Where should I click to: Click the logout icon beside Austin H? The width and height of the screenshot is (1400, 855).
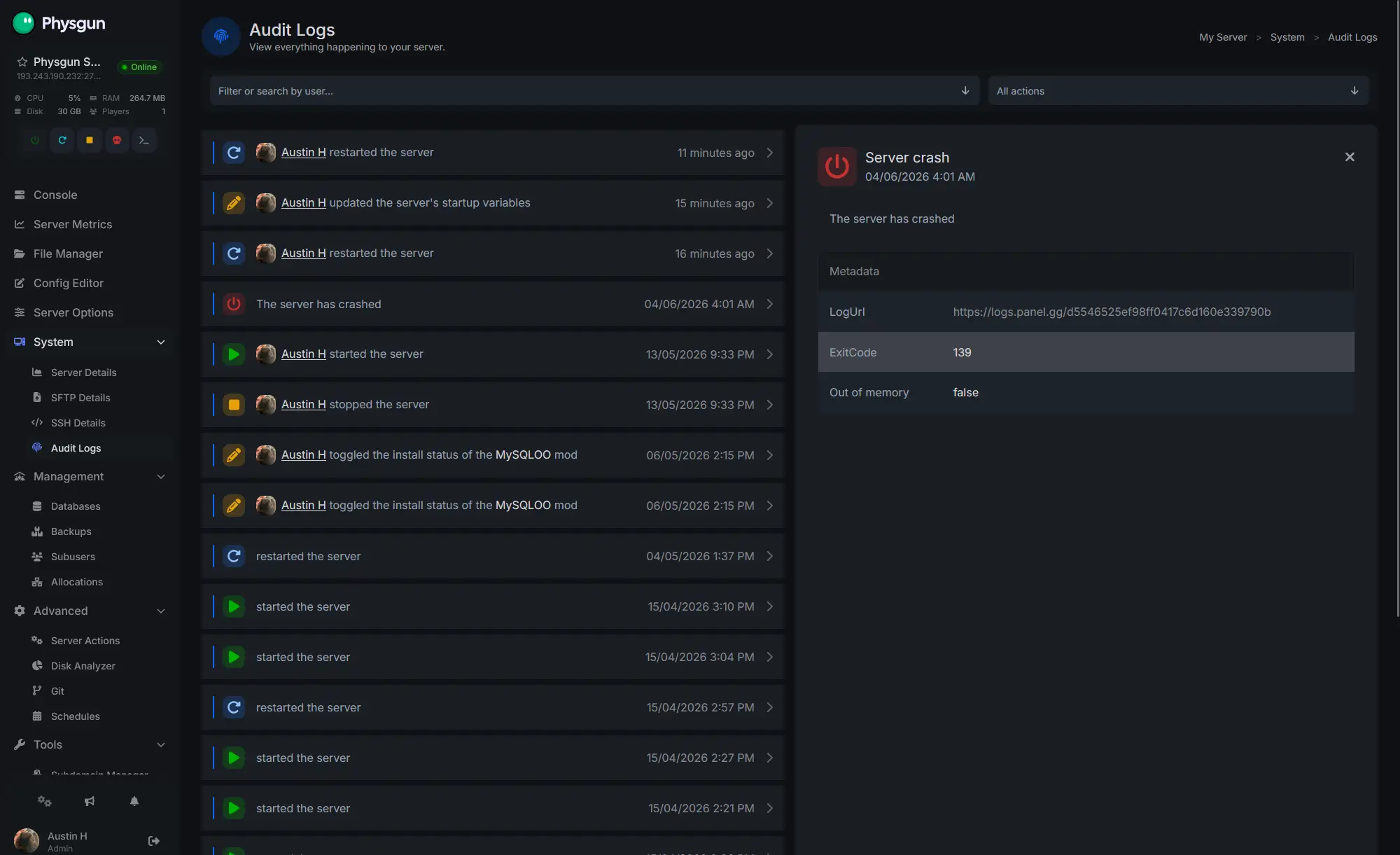pyautogui.click(x=154, y=841)
